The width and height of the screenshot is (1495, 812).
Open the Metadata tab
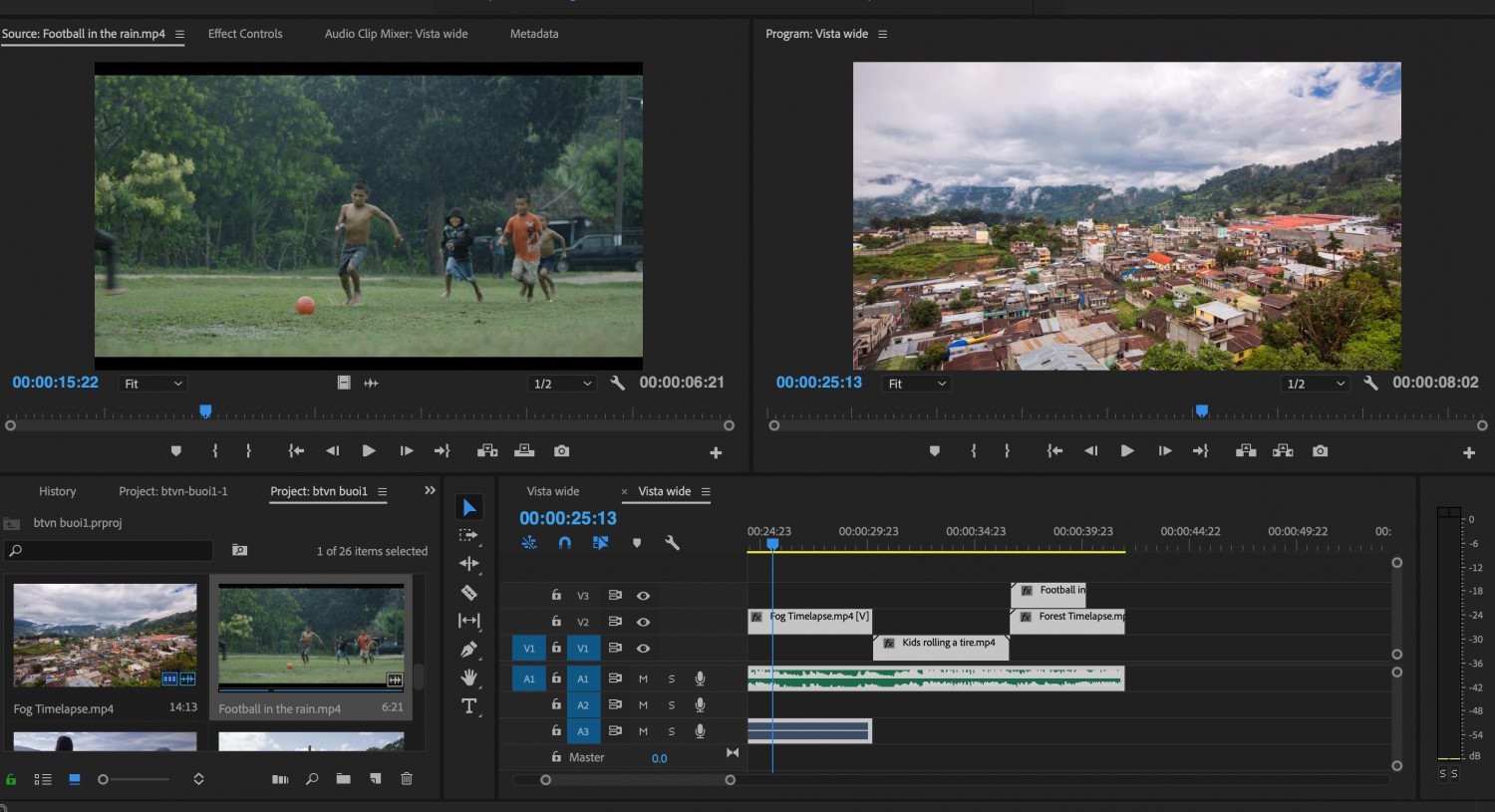[x=534, y=34]
